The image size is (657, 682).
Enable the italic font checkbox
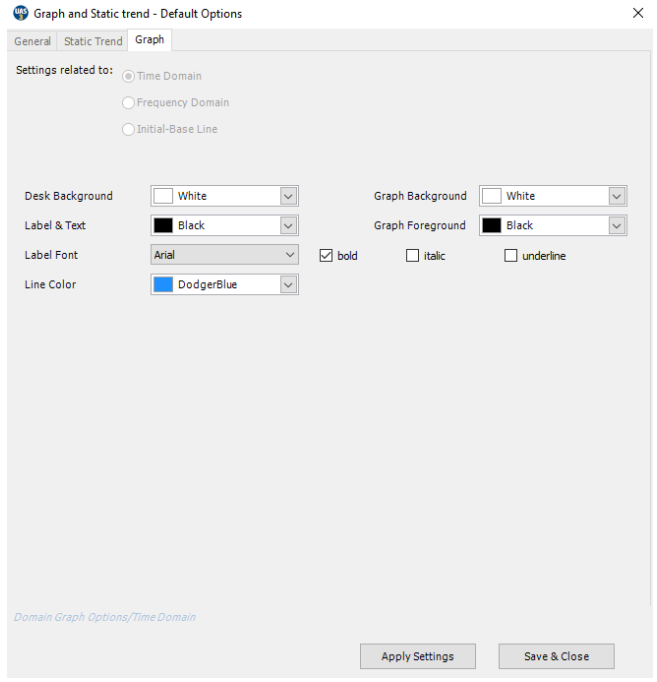pyautogui.click(x=412, y=256)
